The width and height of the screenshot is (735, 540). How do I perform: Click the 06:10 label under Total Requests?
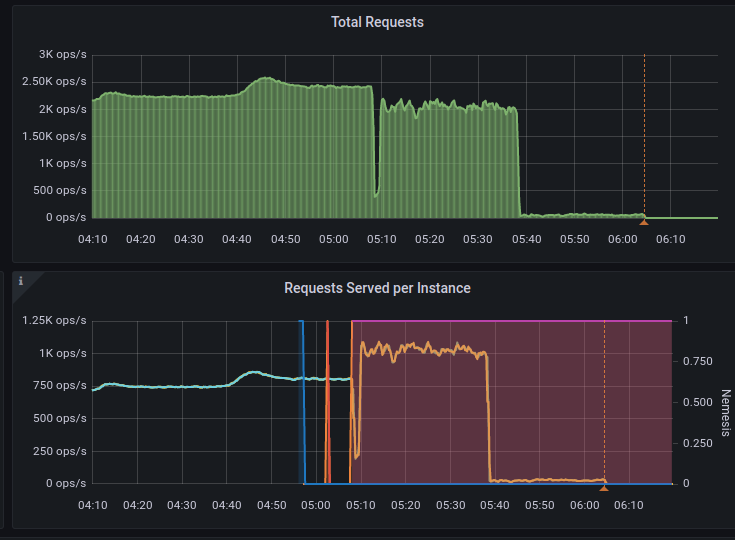coord(671,239)
